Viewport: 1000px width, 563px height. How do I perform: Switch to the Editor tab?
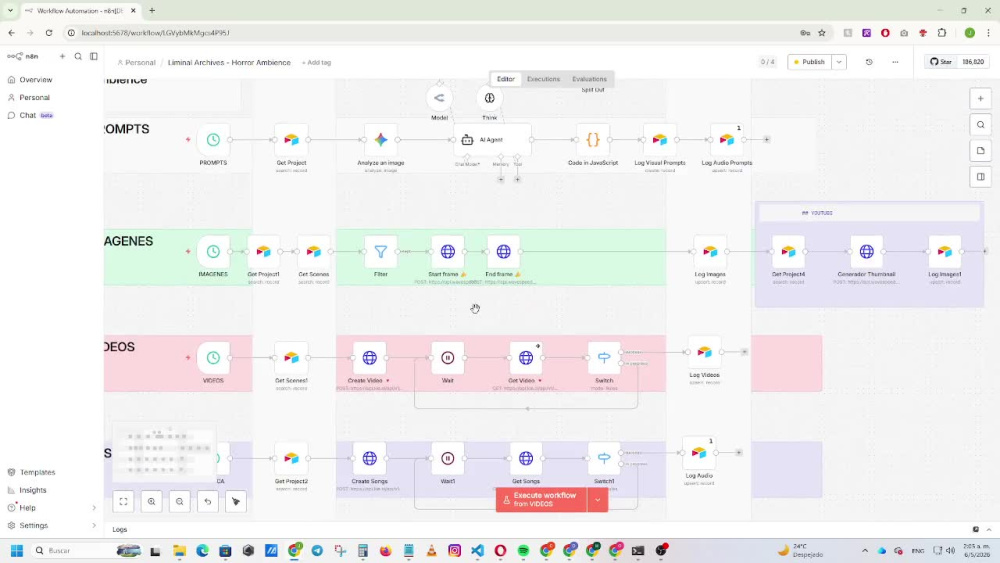pos(506,79)
